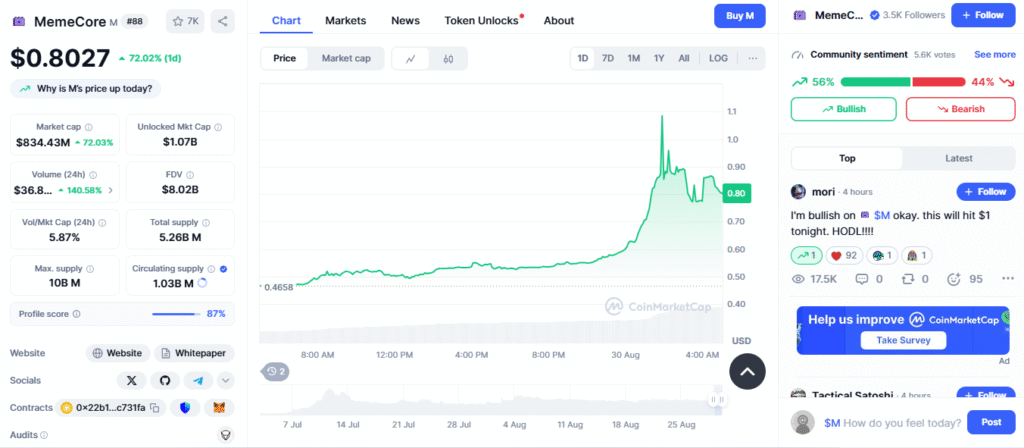Vote Bearish on sentiment
The width and height of the screenshot is (1024, 448).
(961, 109)
